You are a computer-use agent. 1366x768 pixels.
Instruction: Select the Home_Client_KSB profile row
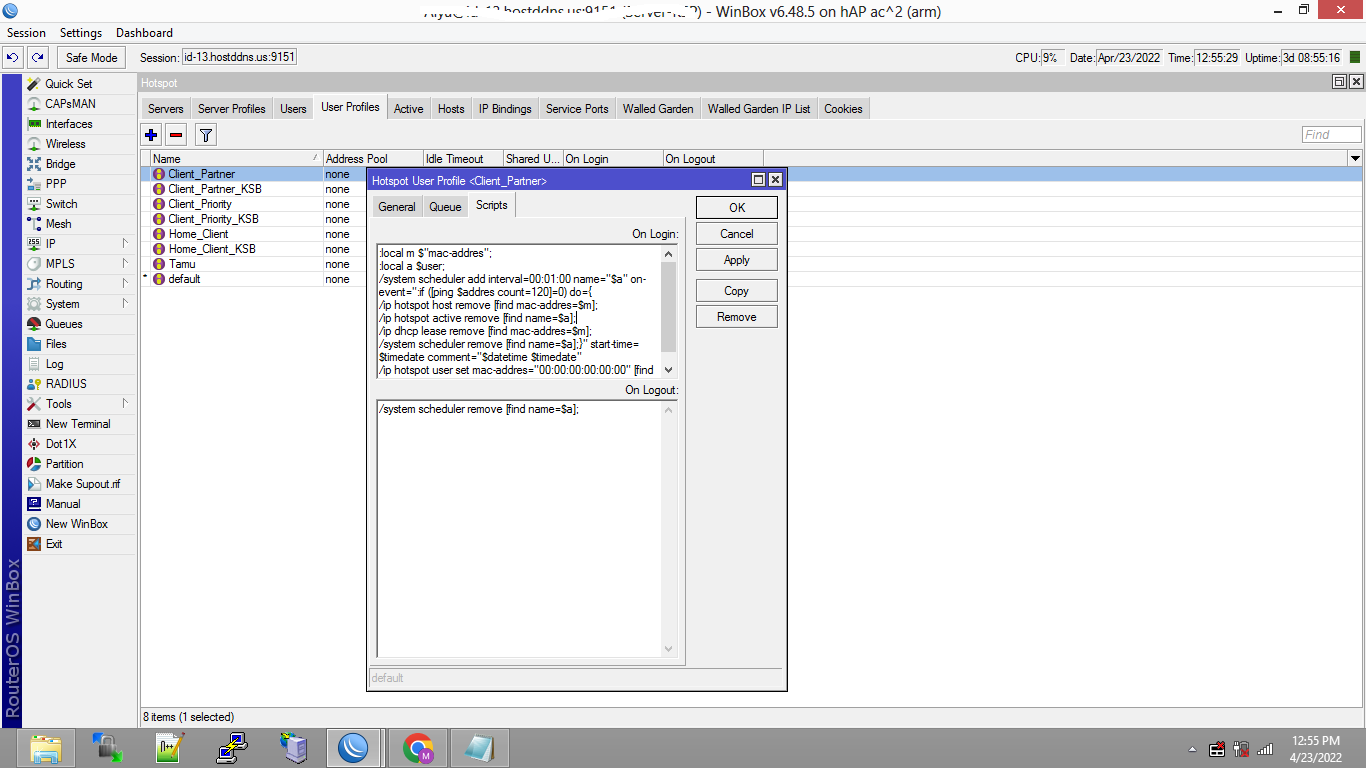tap(212, 249)
